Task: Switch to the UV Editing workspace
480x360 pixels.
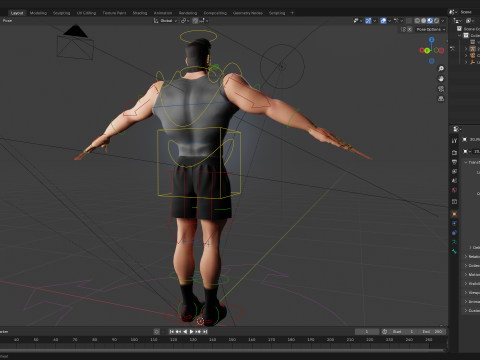Action: [86, 13]
